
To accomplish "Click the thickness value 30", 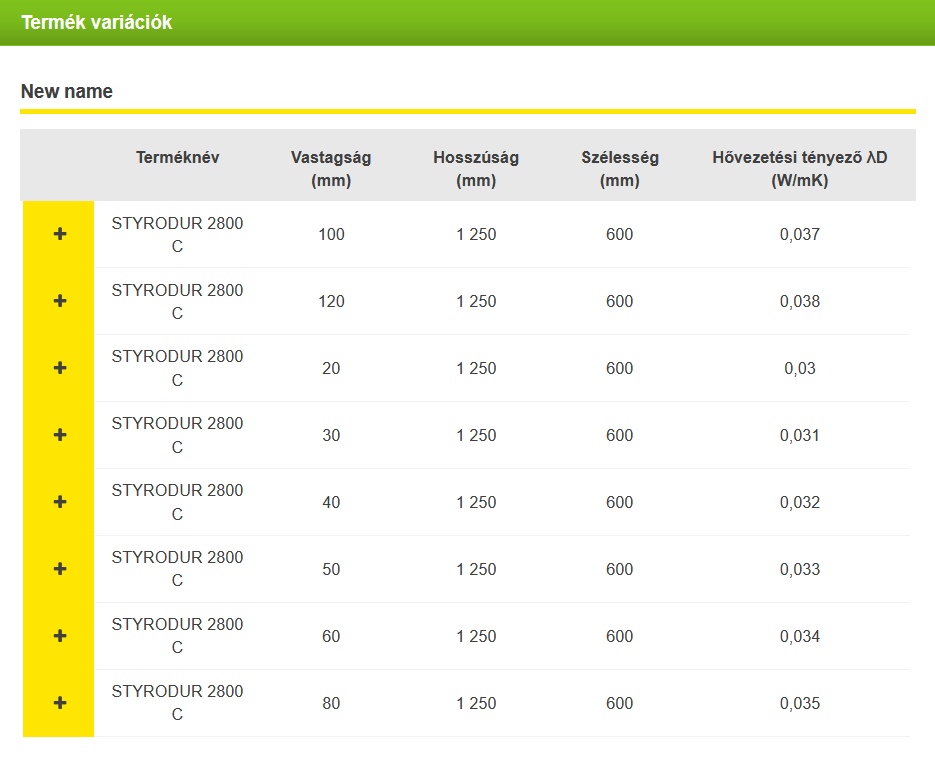I will (x=331, y=435).
